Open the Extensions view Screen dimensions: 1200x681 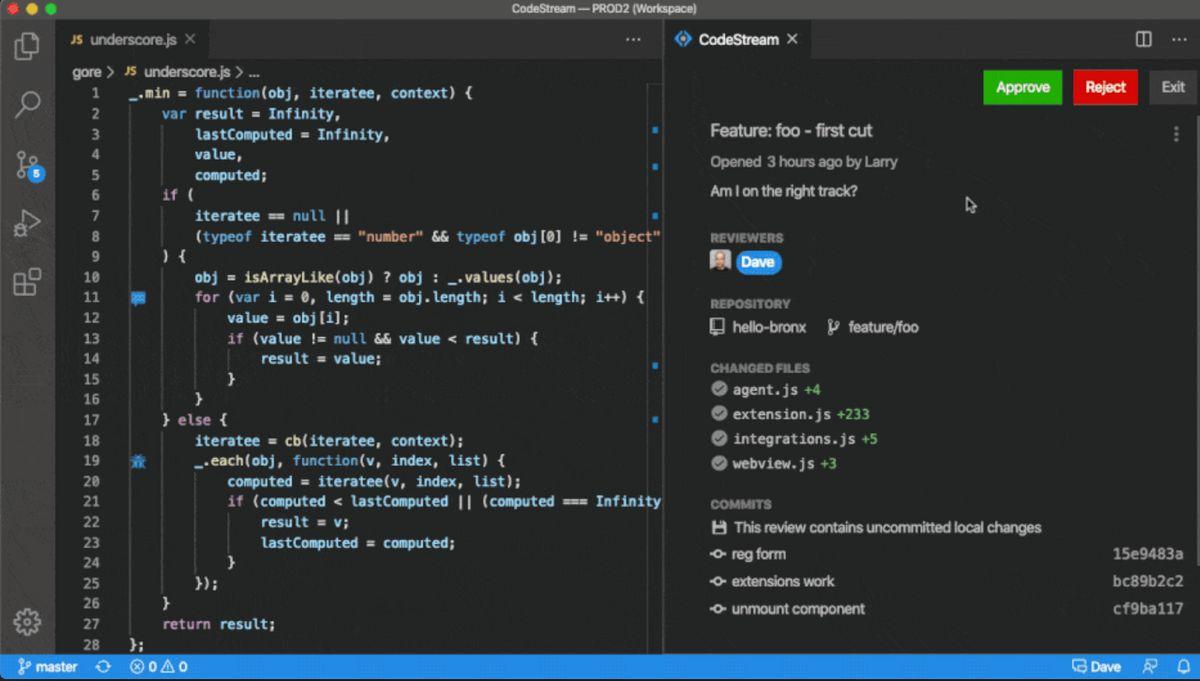[27, 282]
